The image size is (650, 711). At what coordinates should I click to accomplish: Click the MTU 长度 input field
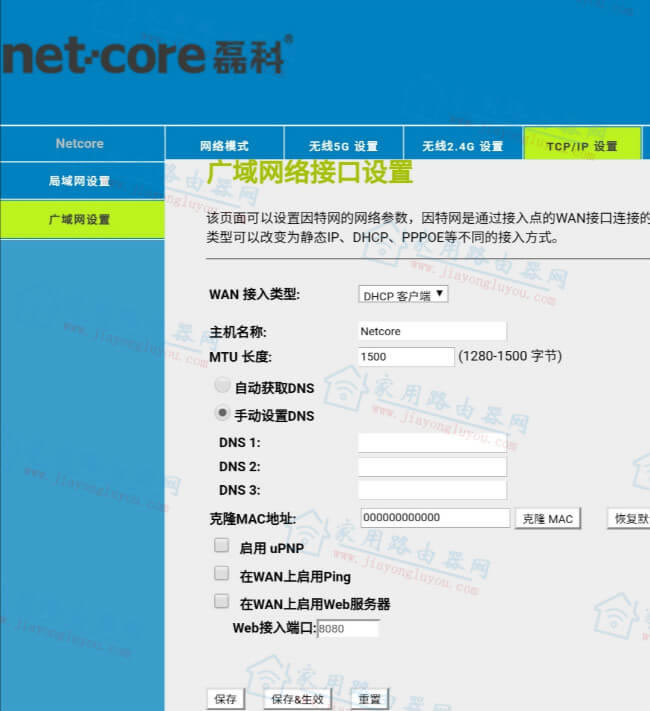coord(406,357)
